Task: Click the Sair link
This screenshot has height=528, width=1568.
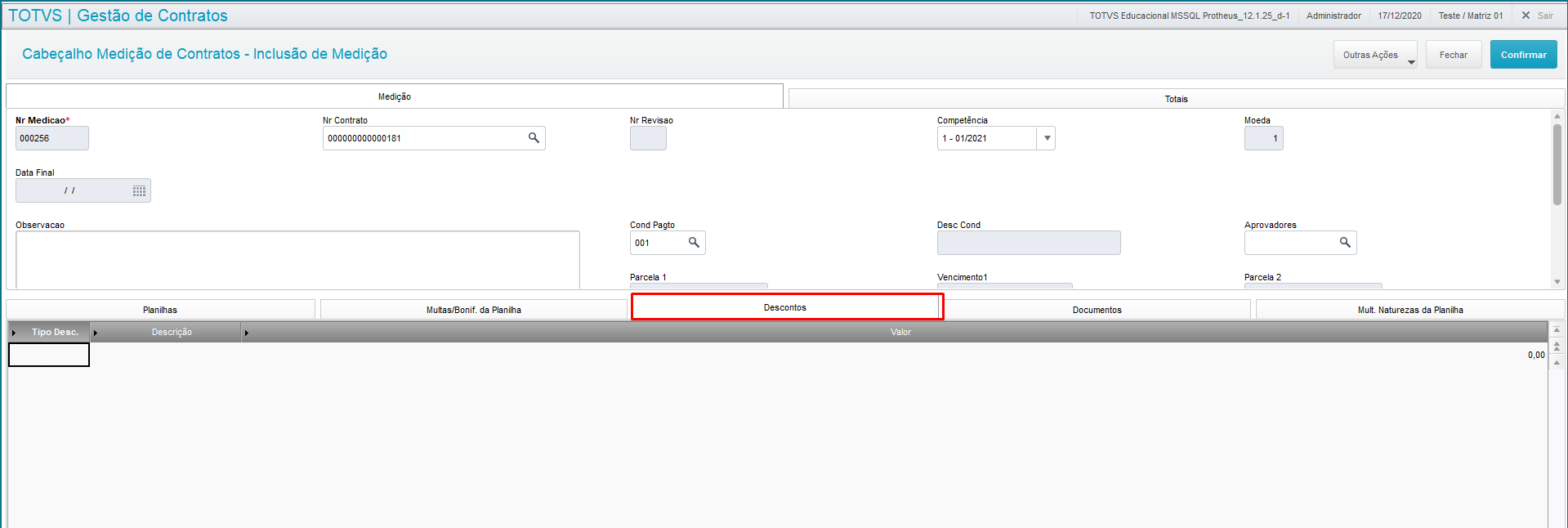Action: [x=1545, y=16]
